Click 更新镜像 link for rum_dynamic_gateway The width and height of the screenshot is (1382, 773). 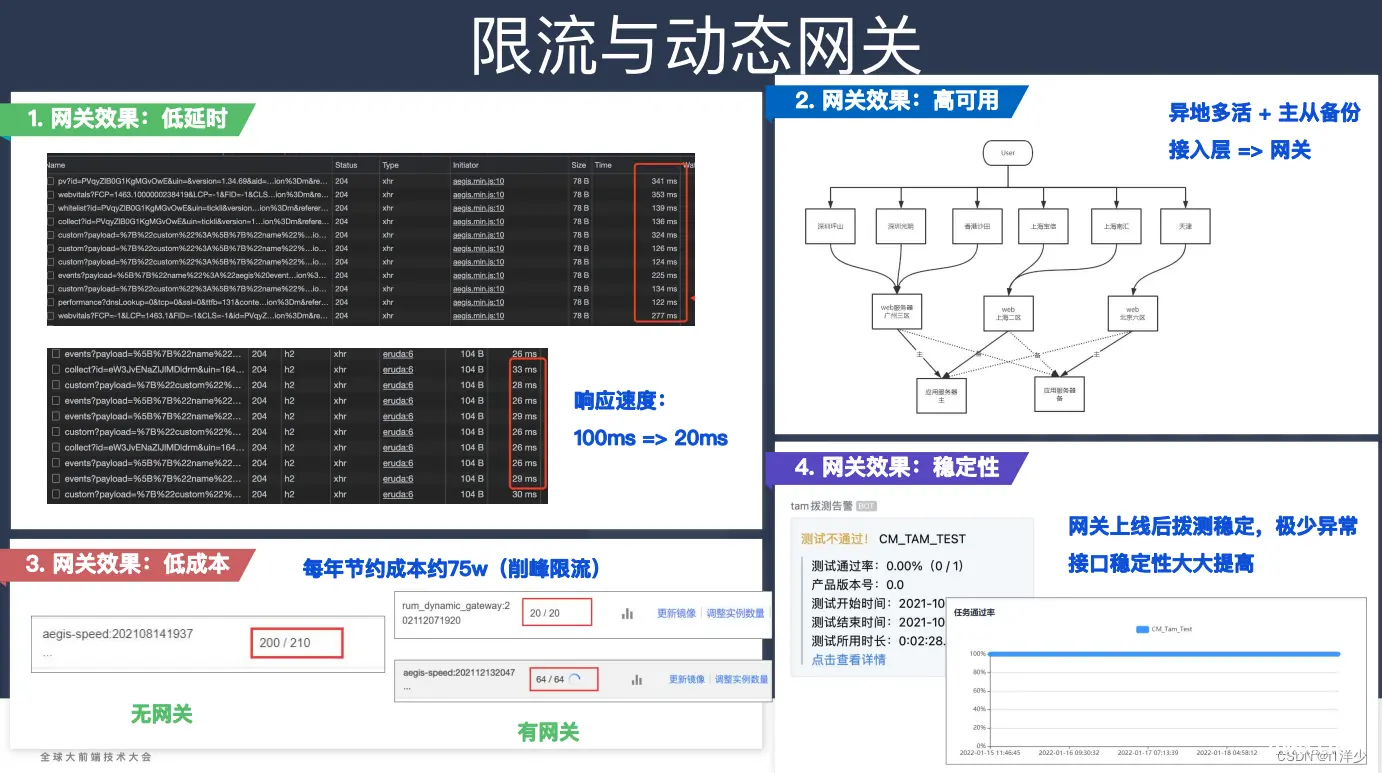point(677,613)
